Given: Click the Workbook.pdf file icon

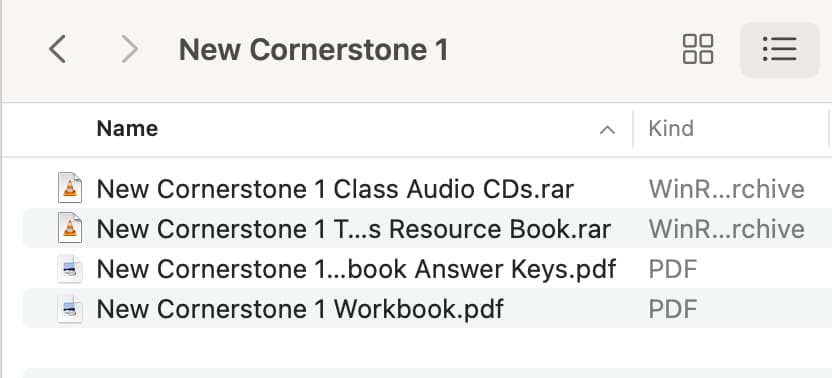Looking at the screenshot, I should coord(70,308).
